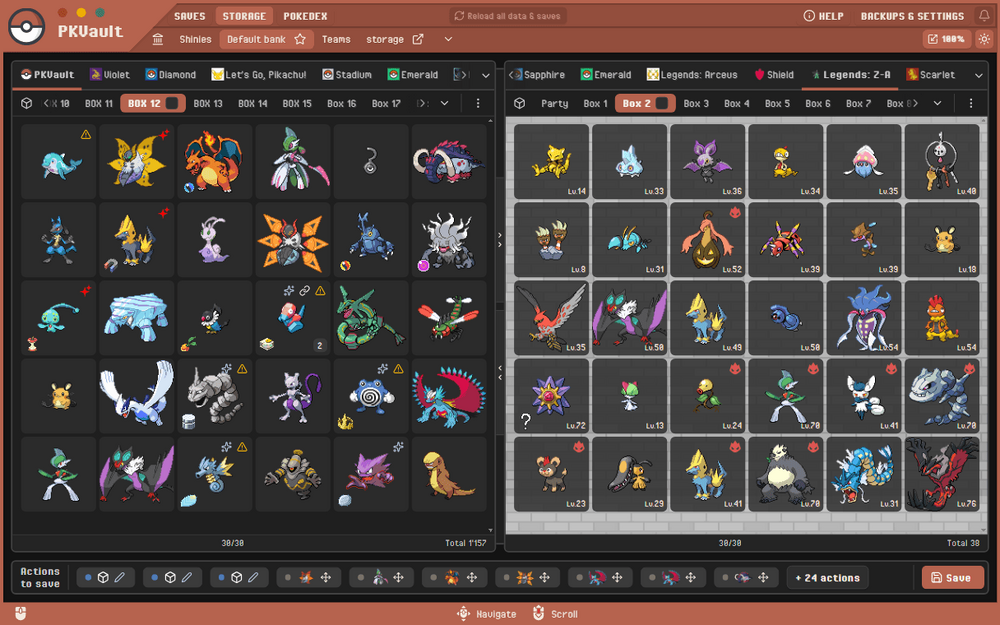Viewport: 1000px width, 625px height.
Task: Select the Lugia in BOX 12
Action: pos(136,396)
